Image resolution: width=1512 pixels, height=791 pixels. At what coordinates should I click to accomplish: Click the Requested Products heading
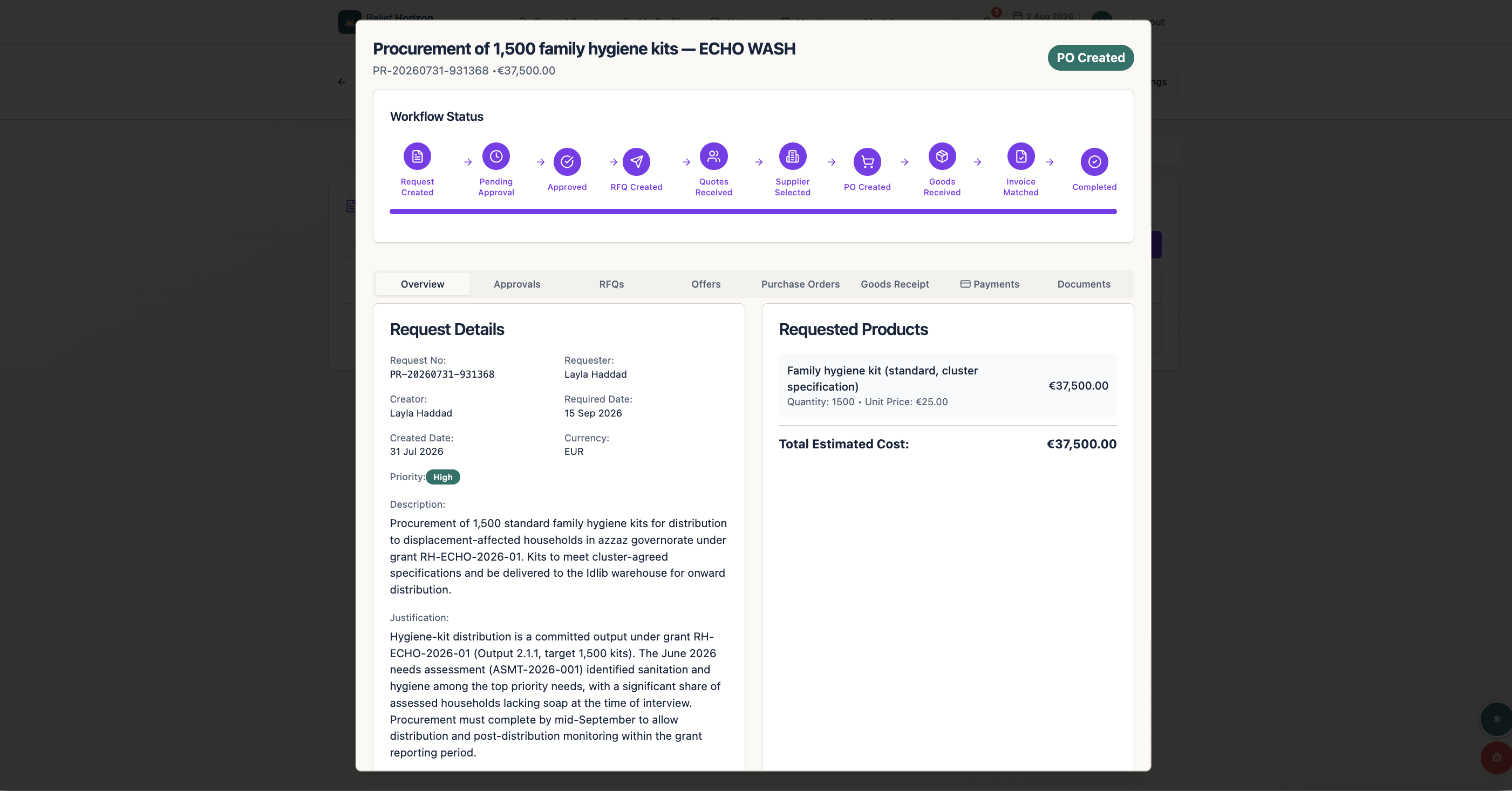[x=853, y=329]
